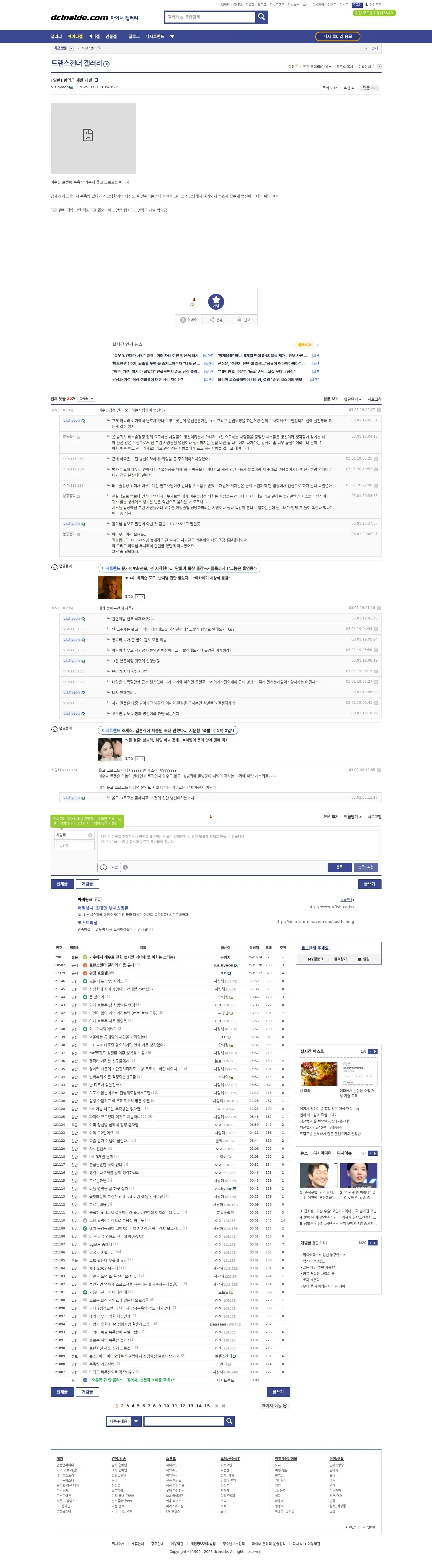
Task: Focus the 닉네임 field in the comment form
Action: tap(74, 835)
